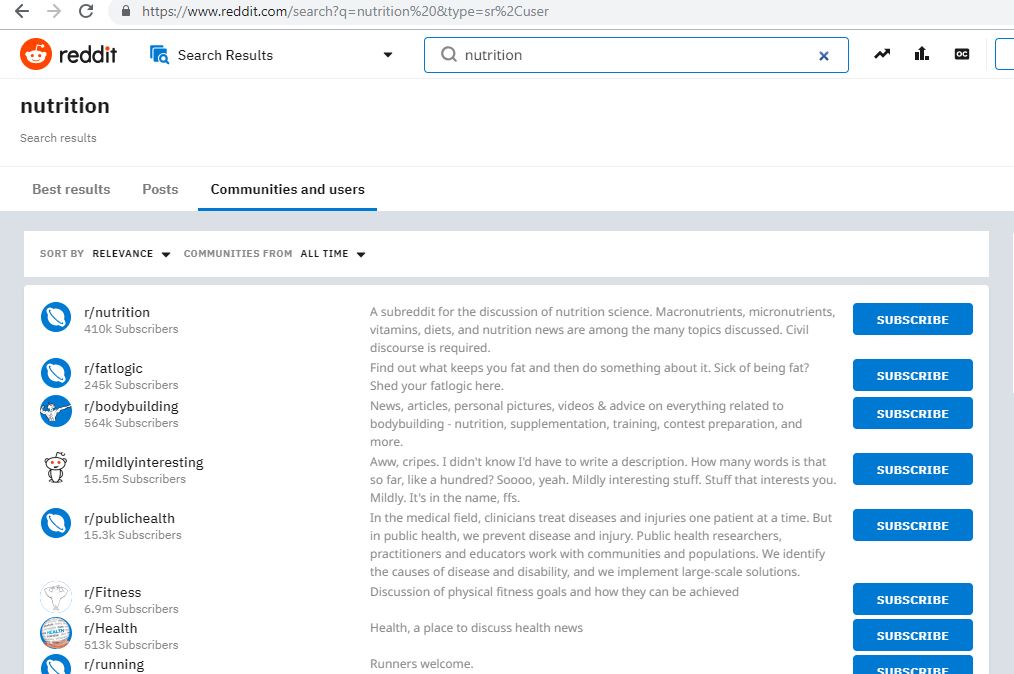Reload the page with refresh icon
The height and width of the screenshot is (674, 1014).
click(85, 11)
